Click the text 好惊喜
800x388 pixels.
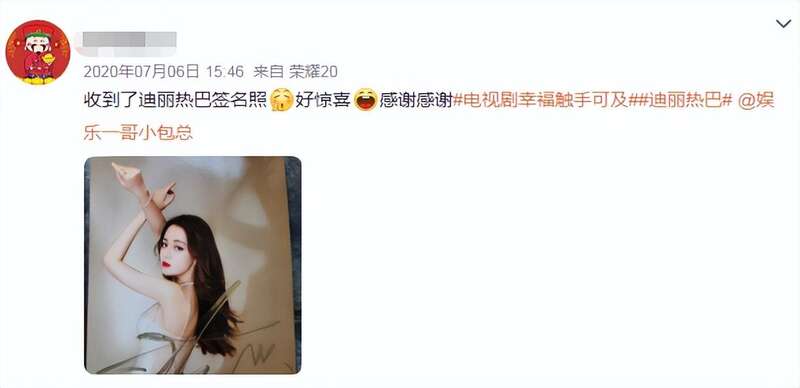click(323, 101)
